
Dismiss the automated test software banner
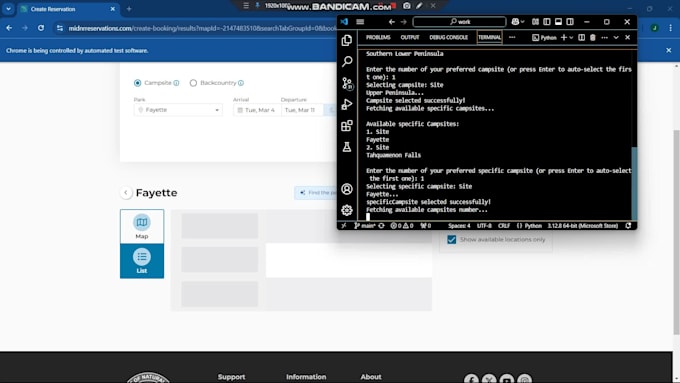[668, 50]
